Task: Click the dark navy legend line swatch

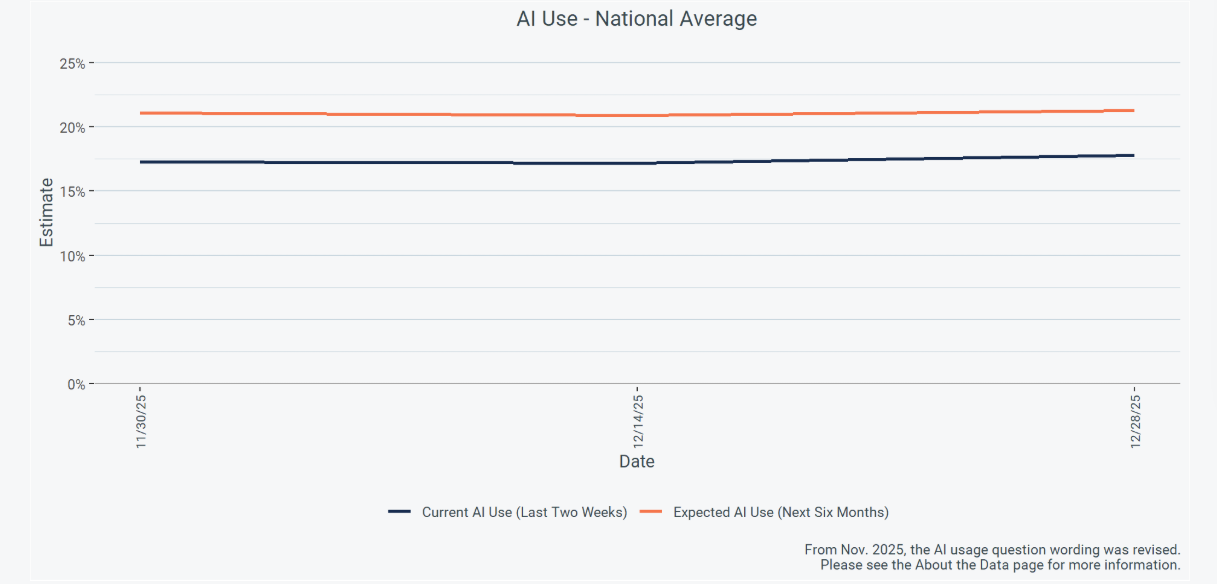Action: (x=400, y=512)
